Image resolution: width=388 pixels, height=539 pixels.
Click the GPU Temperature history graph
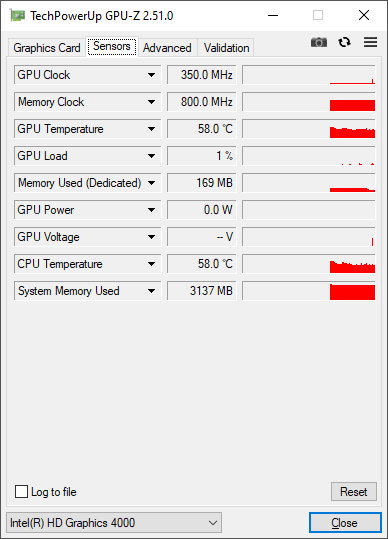coord(309,129)
